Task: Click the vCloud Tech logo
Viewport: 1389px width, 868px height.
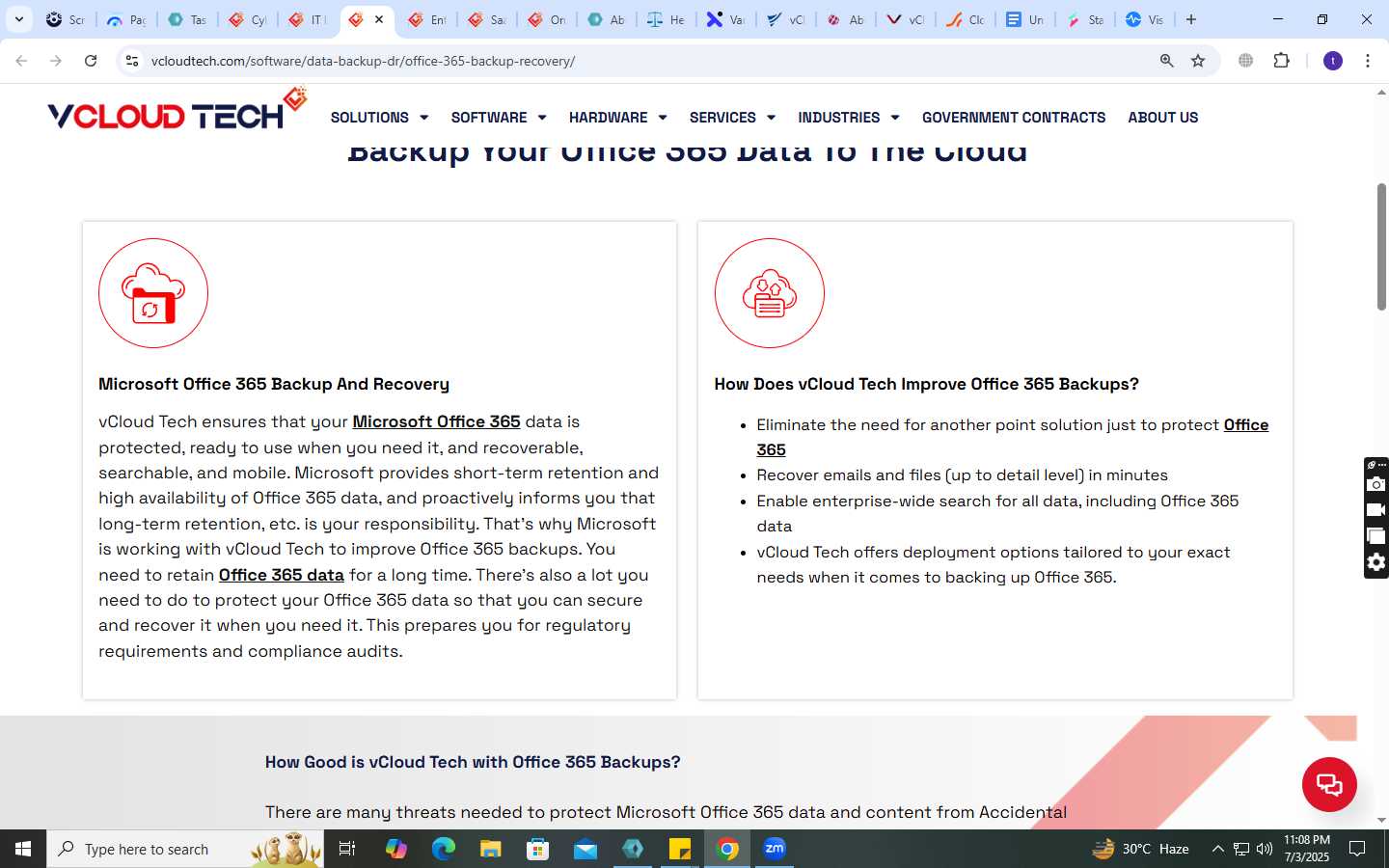Action: pos(177,111)
